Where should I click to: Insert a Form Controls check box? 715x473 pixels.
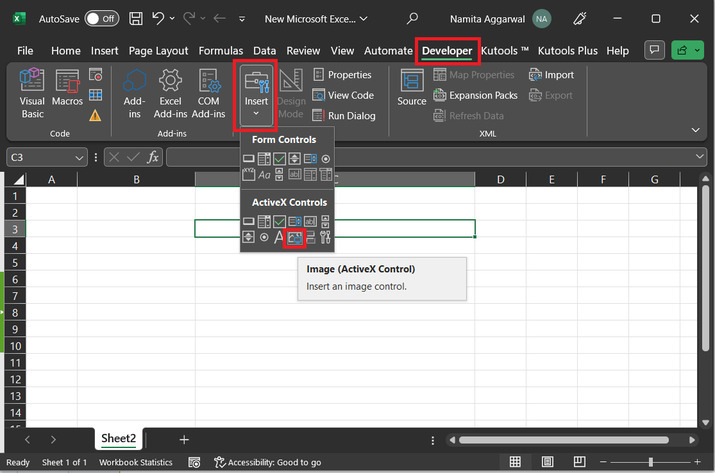click(279, 159)
